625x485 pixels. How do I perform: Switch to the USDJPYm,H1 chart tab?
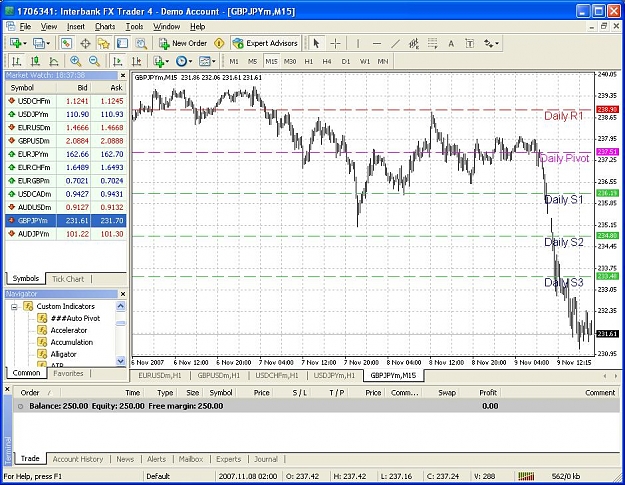pos(334,375)
